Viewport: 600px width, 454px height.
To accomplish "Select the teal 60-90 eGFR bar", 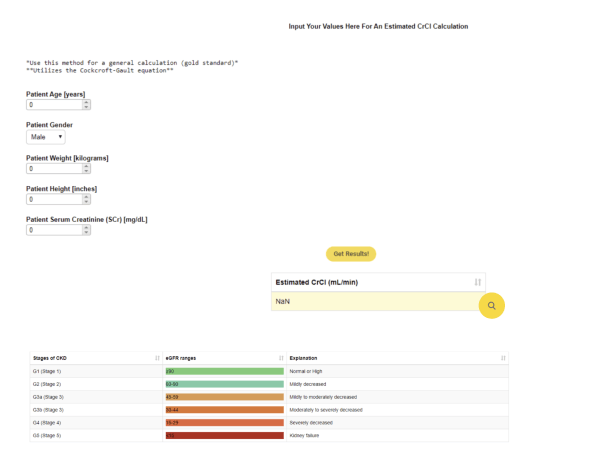I will tap(225, 384).
